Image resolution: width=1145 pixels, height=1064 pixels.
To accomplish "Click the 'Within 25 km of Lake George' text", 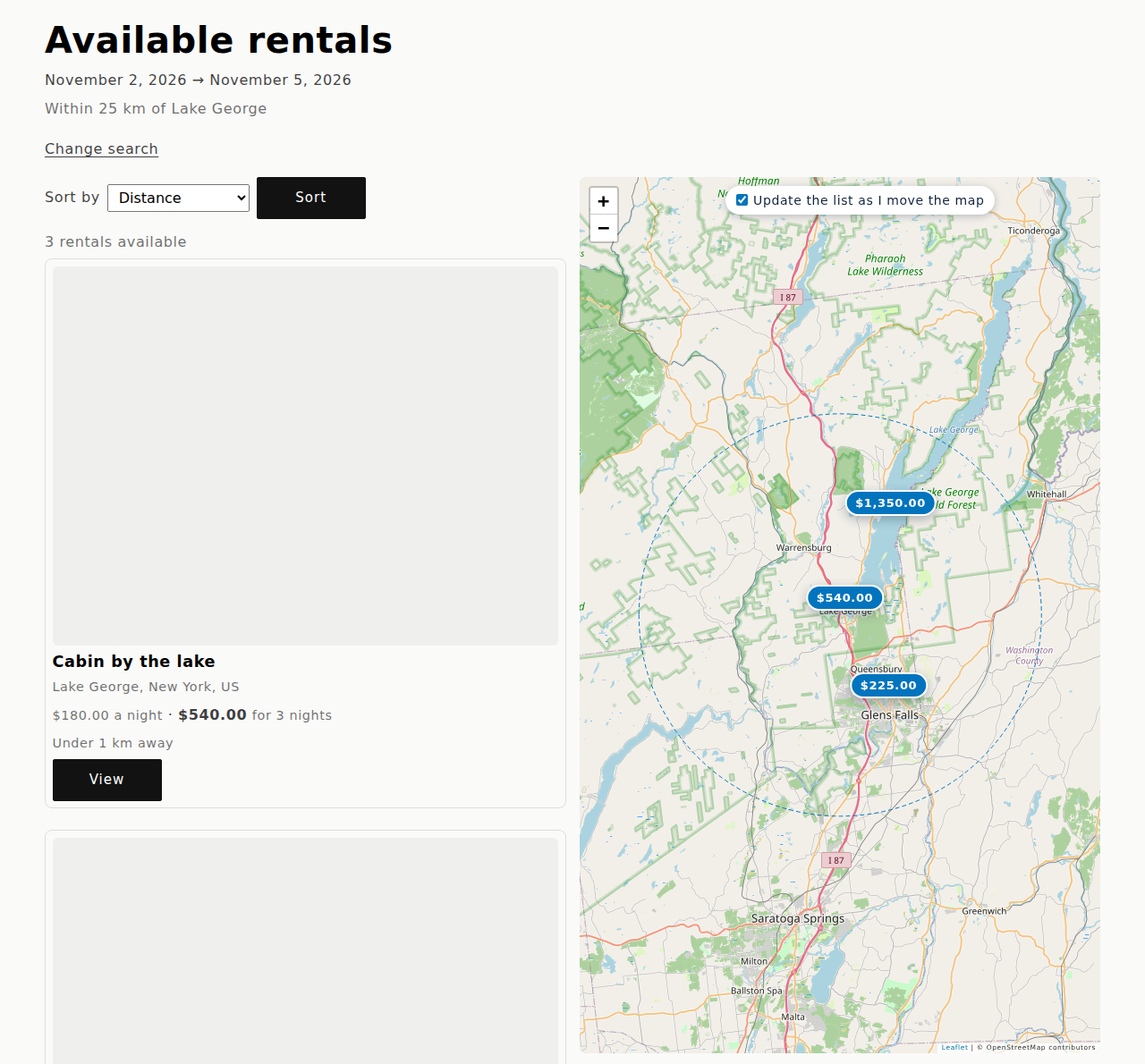I will pyautogui.click(x=156, y=108).
